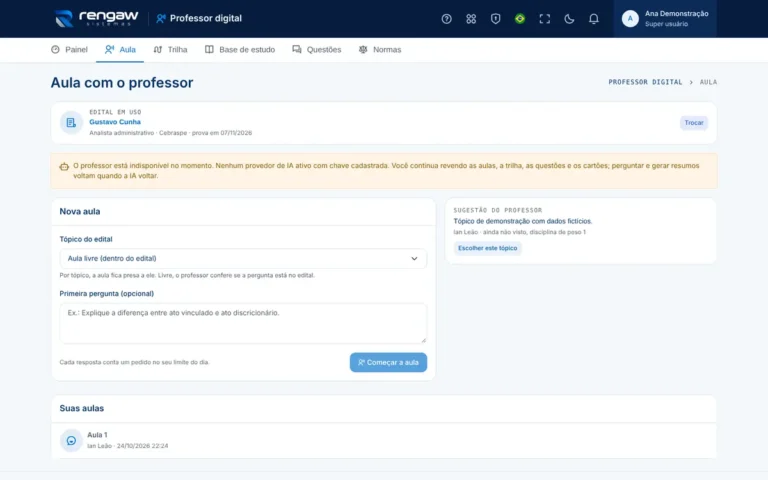
Task: Enter fullscreen mode icon
Action: [x=544, y=19]
